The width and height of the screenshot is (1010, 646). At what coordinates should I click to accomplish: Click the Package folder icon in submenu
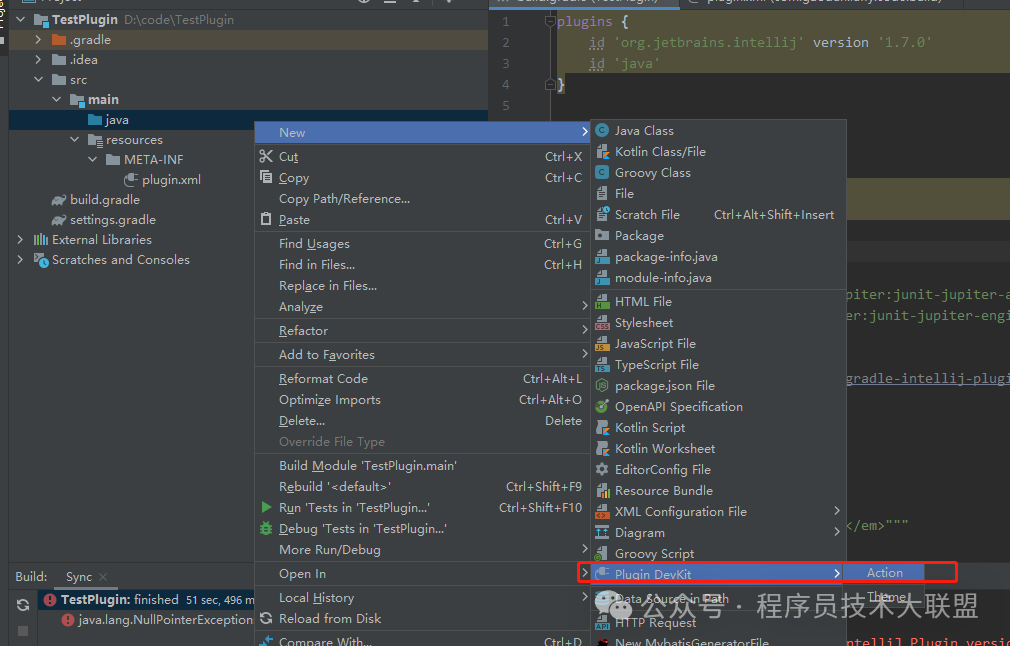click(602, 236)
